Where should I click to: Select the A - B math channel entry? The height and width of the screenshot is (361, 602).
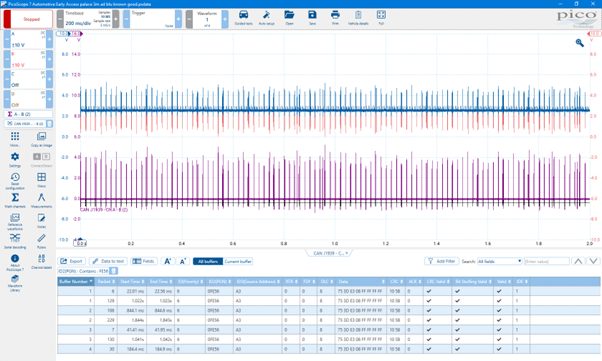coord(28,114)
